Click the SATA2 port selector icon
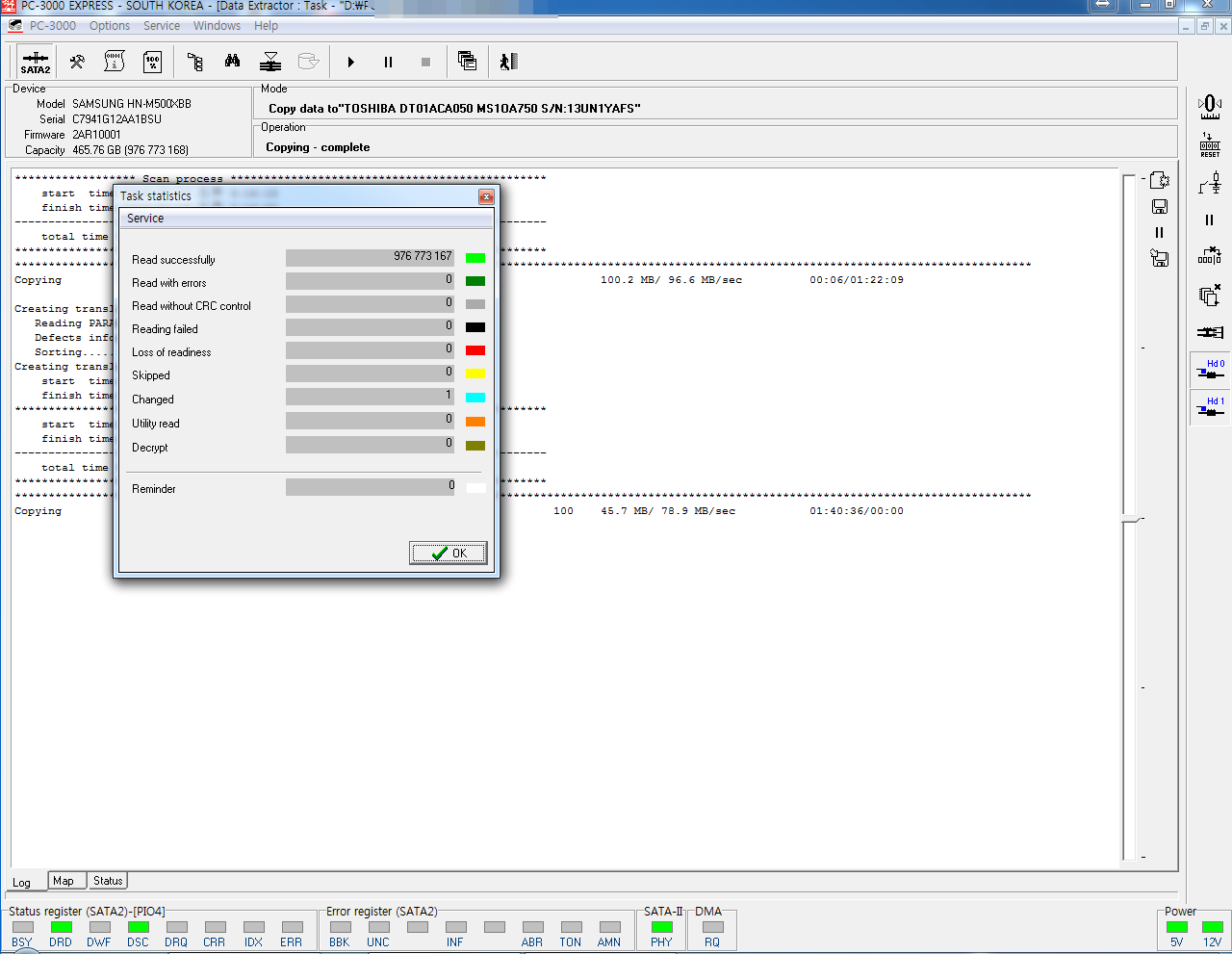 click(x=36, y=63)
